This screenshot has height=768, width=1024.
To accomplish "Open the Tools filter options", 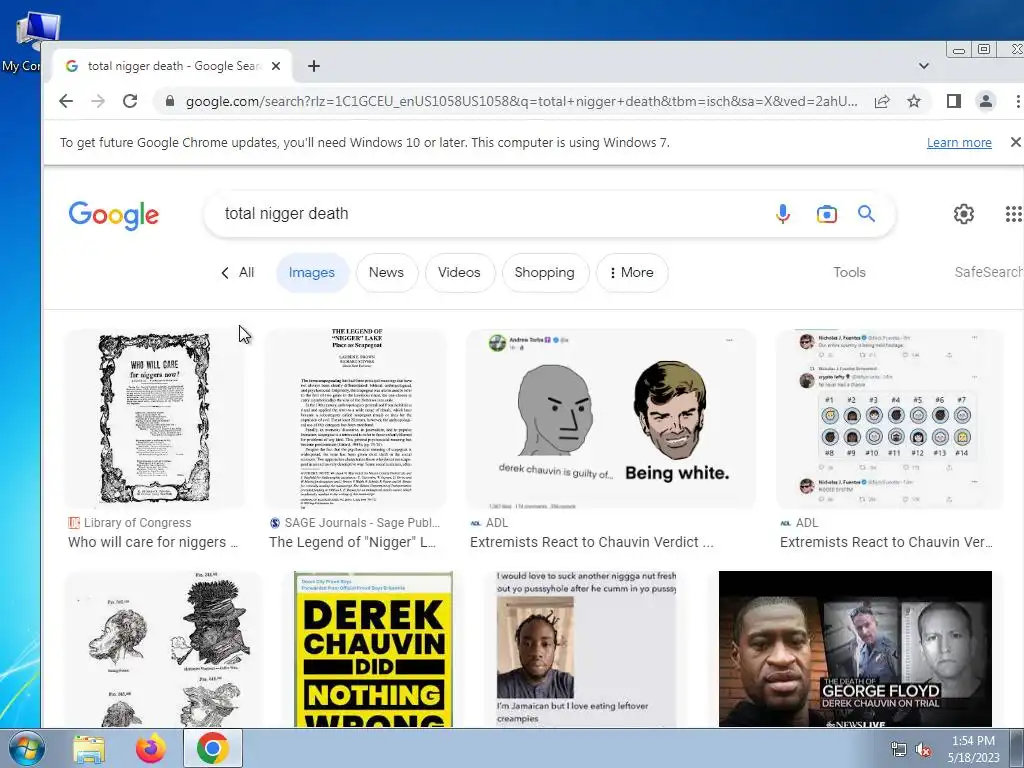I will (x=849, y=272).
